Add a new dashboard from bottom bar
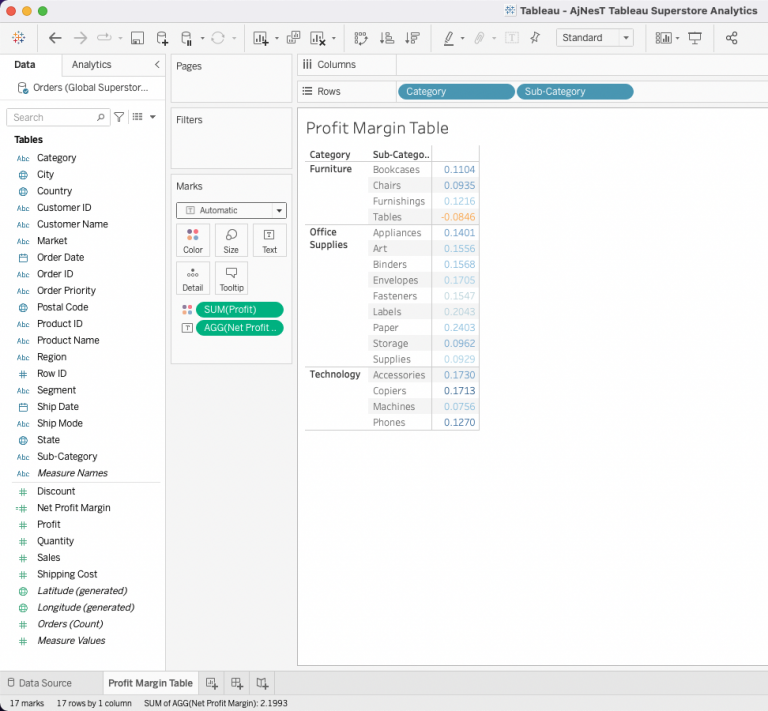The image size is (768, 711). pos(237,683)
